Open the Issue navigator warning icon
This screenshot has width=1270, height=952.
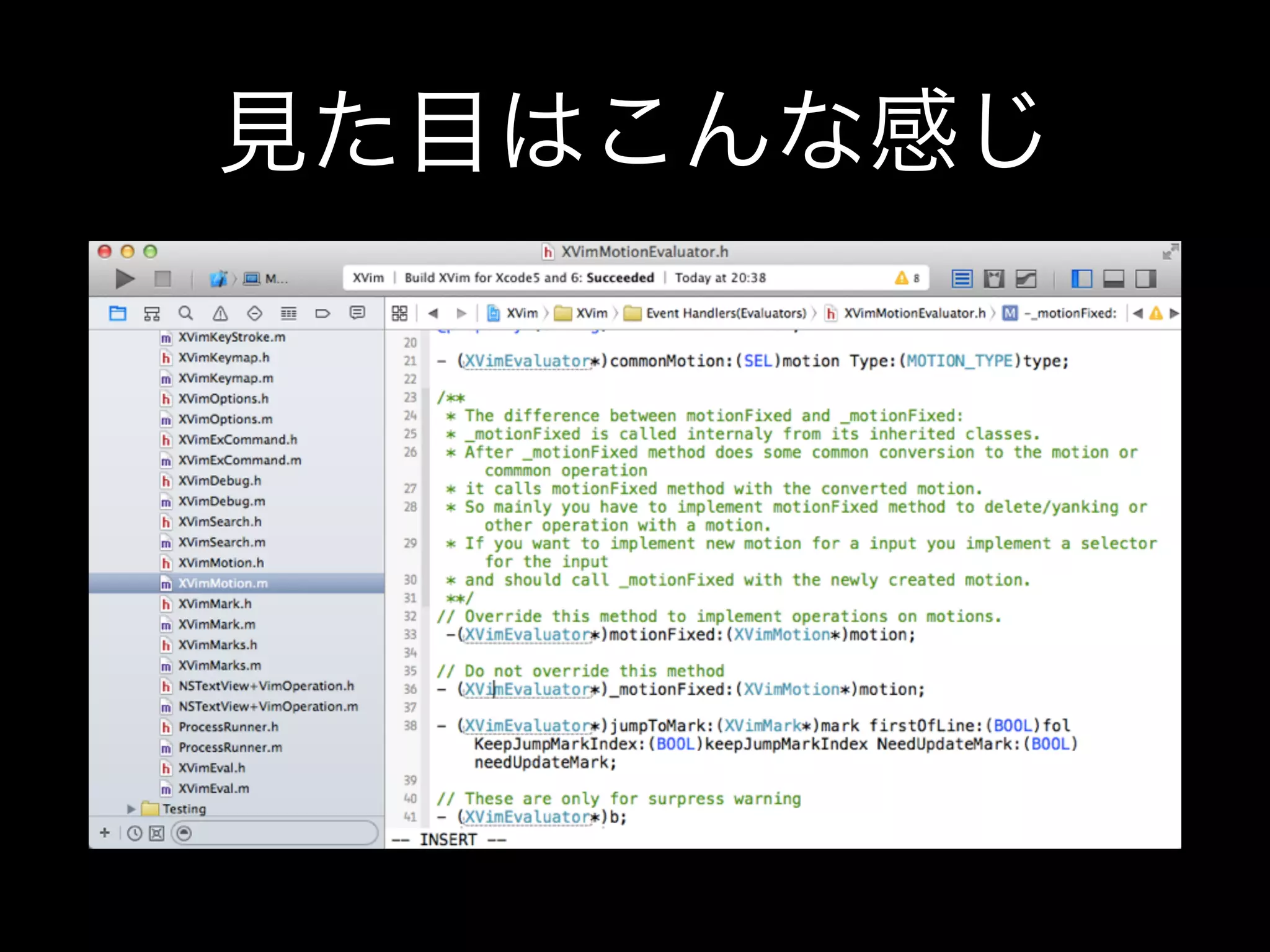point(220,314)
